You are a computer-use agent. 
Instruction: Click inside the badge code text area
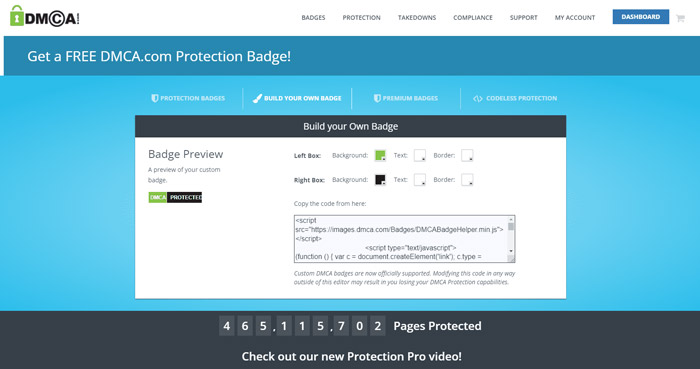pos(401,239)
